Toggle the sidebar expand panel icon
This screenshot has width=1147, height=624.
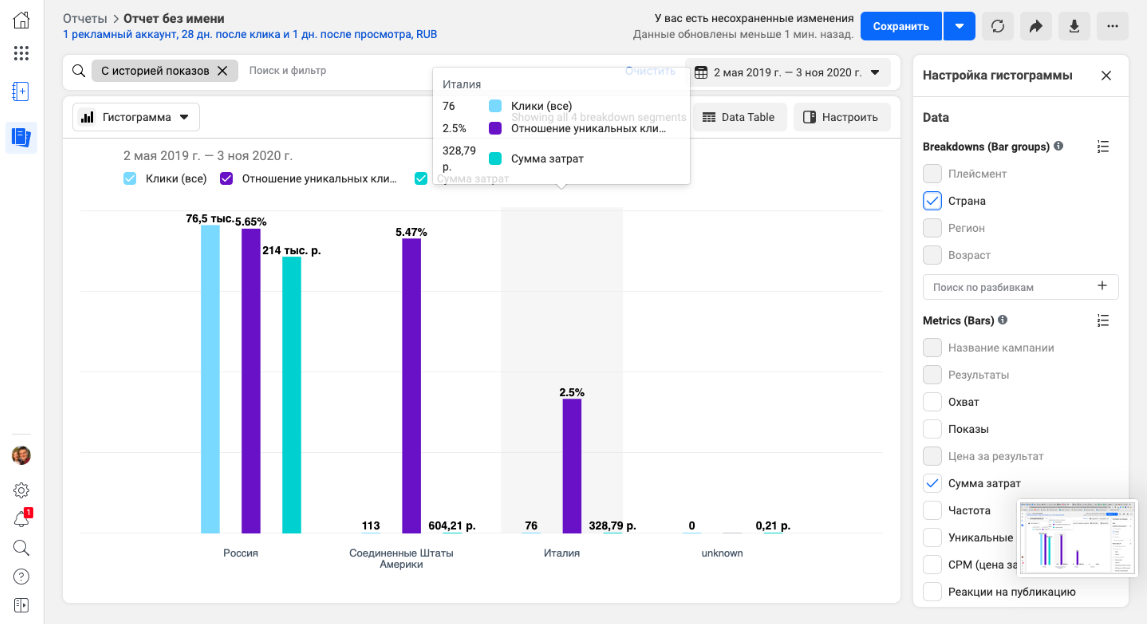21,606
